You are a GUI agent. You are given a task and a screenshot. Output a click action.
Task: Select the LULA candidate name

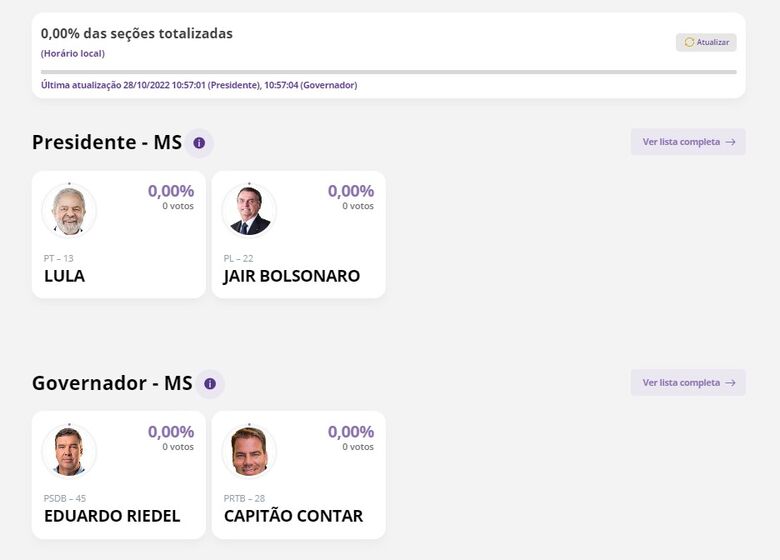(64, 276)
